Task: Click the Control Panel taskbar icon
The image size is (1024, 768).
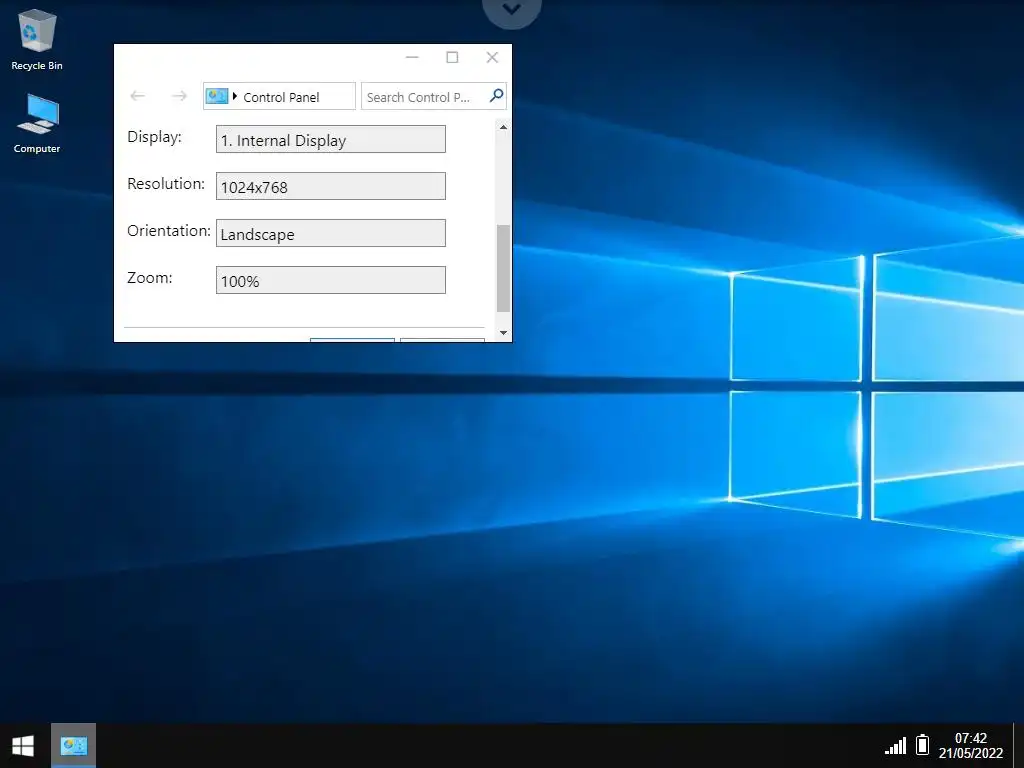Action: pyautogui.click(x=74, y=746)
